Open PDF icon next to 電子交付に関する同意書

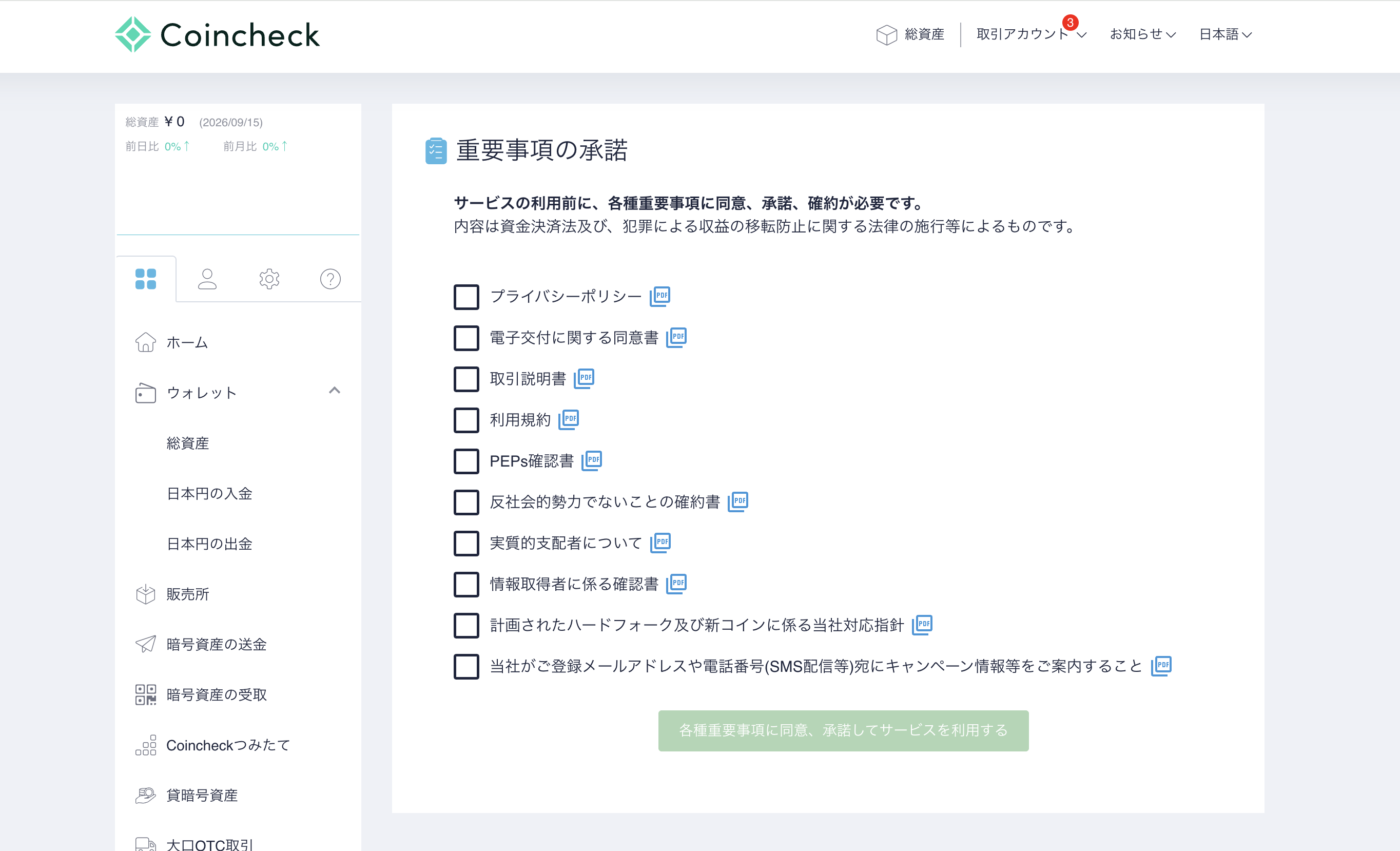[x=676, y=337]
